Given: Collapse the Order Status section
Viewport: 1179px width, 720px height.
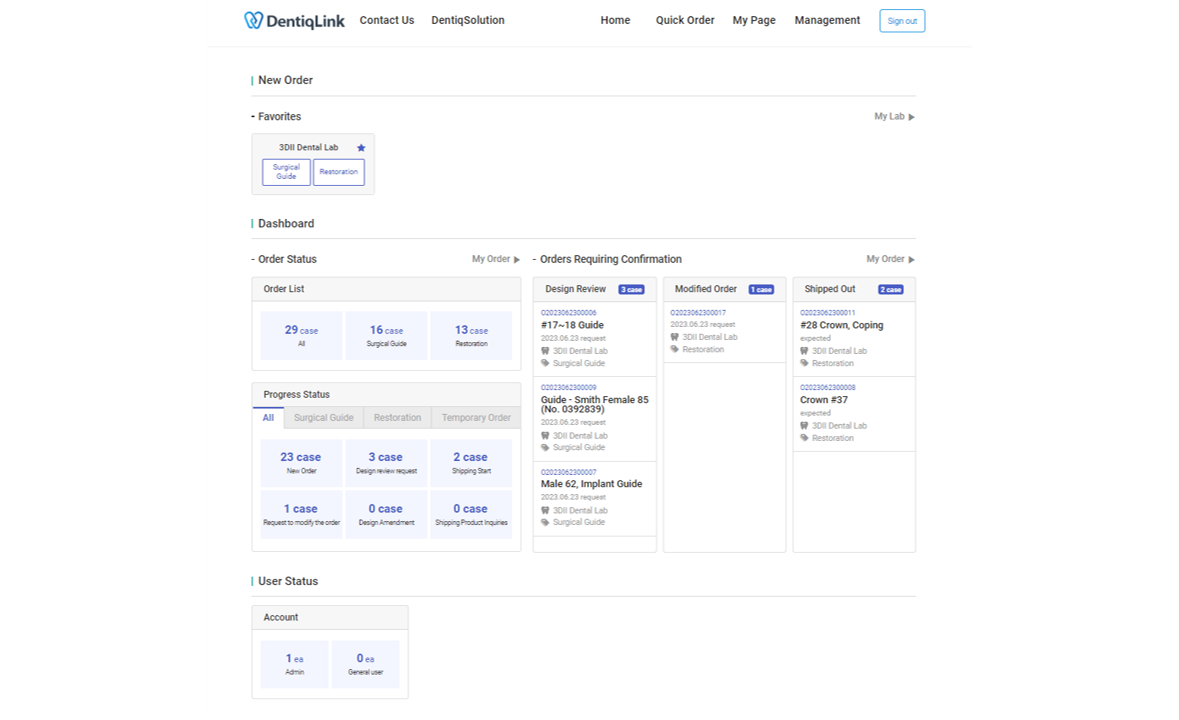Looking at the screenshot, I should pyautogui.click(x=253, y=259).
